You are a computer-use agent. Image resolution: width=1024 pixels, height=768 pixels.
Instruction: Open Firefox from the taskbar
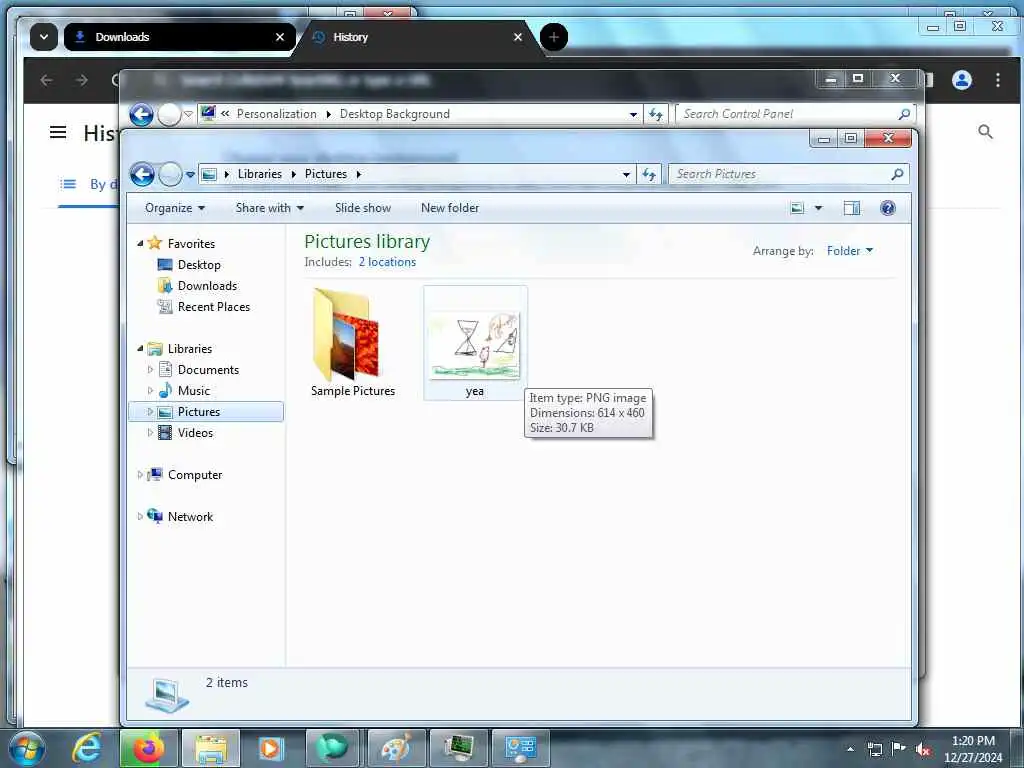148,748
